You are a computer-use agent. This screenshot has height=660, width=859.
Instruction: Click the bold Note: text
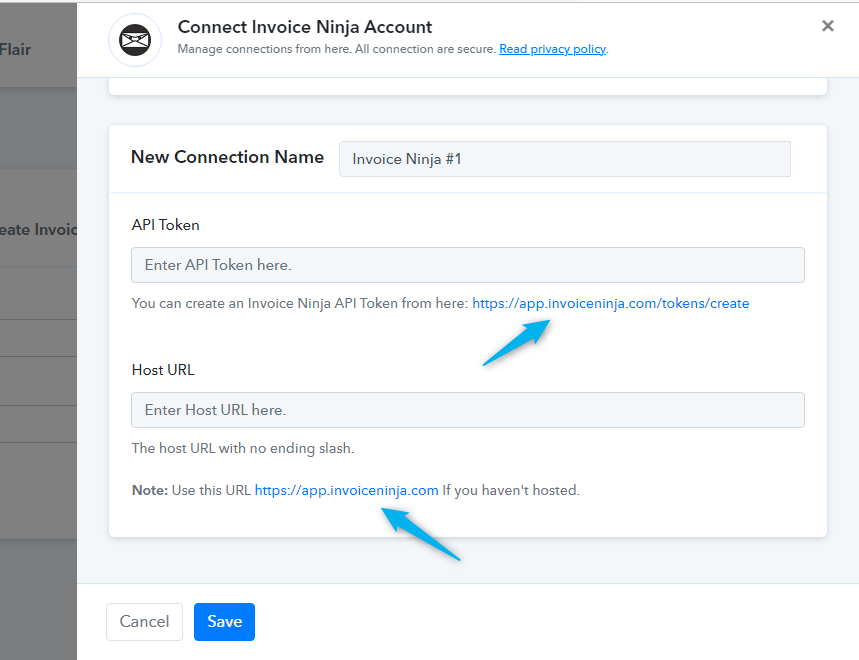click(150, 490)
